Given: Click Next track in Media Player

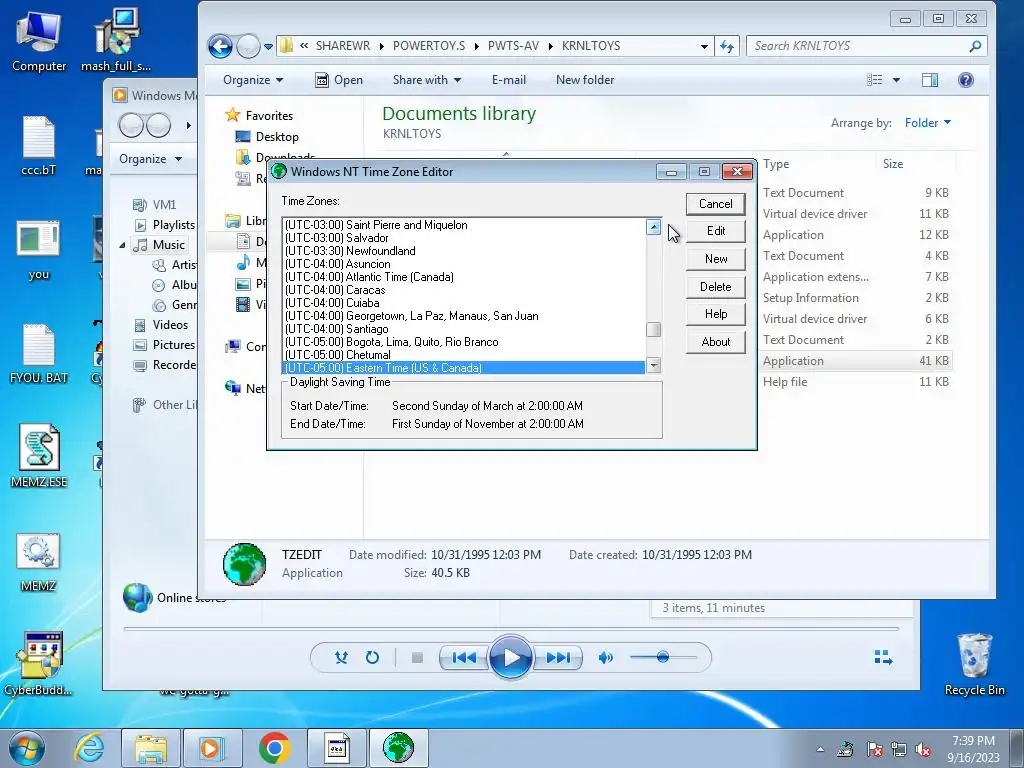Looking at the screenshot, I should tap(557, 658).
